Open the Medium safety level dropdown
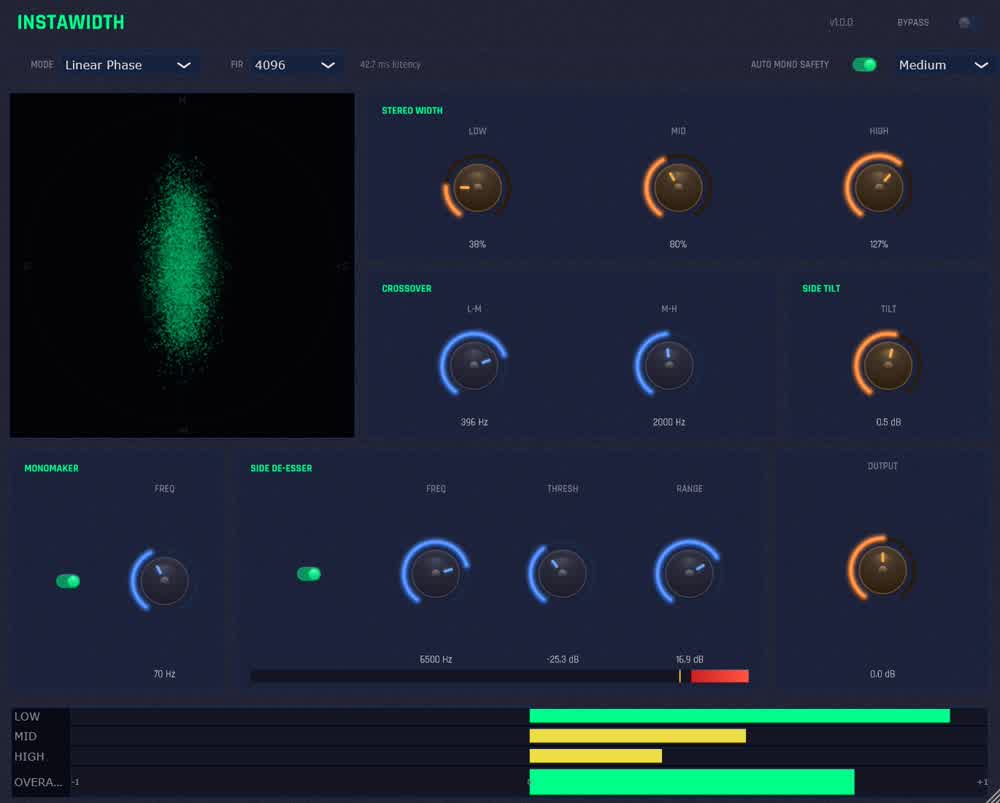Image resolution: width=1000 pixels, height=803 pixels. (944, 65)
